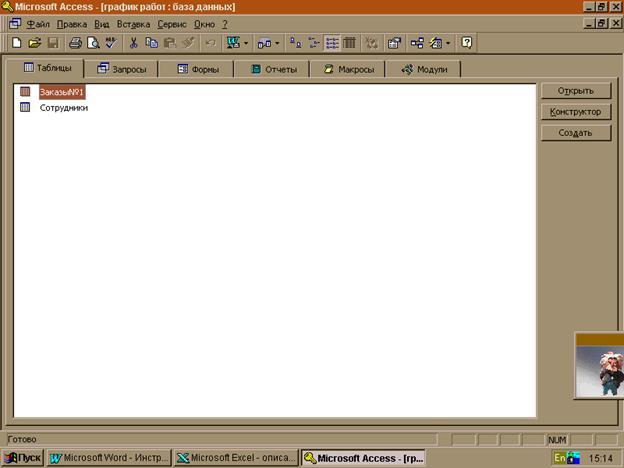Cut selection with the scissors icon
The image size is (624, 468).
pos(133,43)
